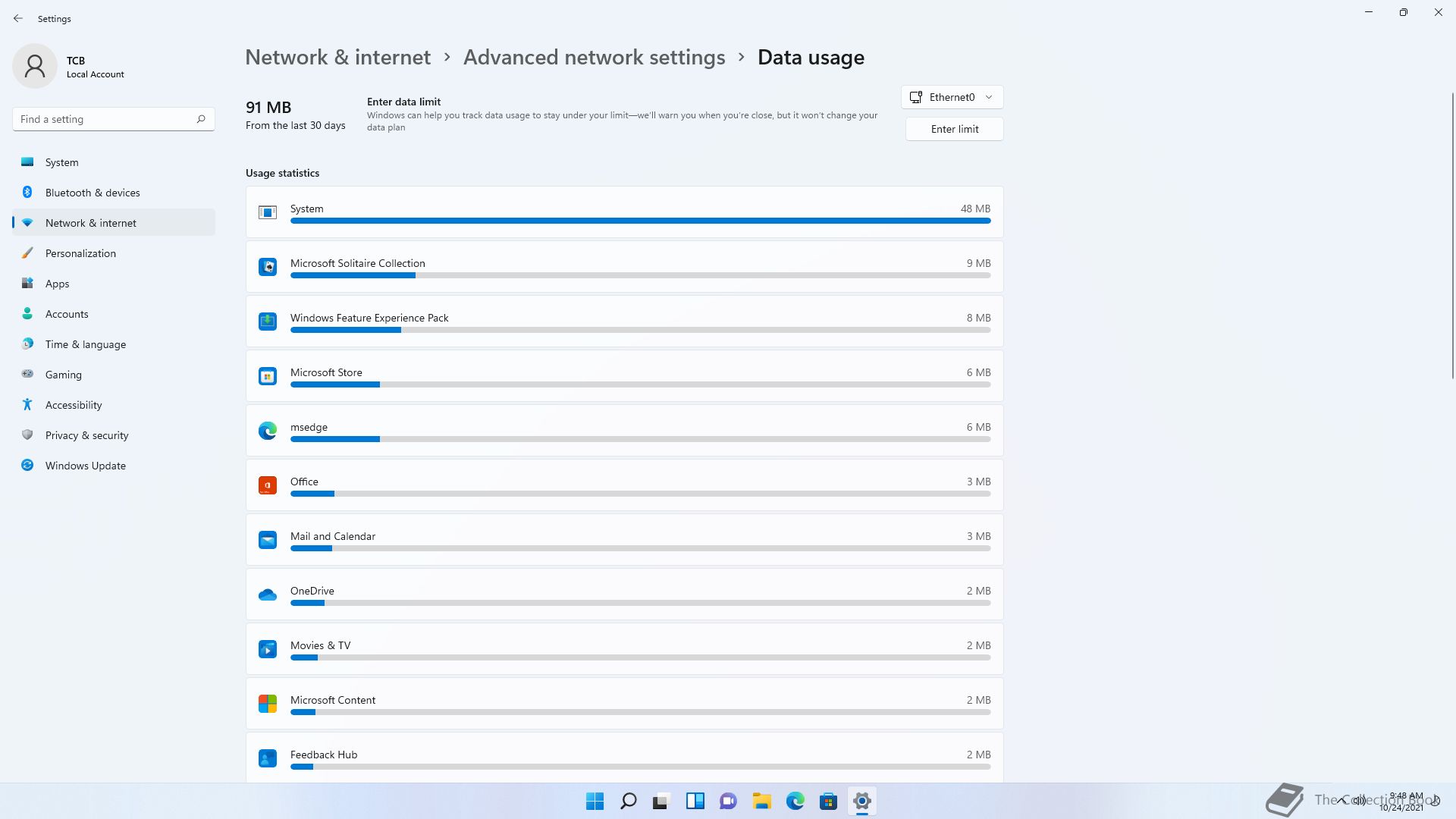Launch Microsoft Edge from taskbar

point(795,801)
